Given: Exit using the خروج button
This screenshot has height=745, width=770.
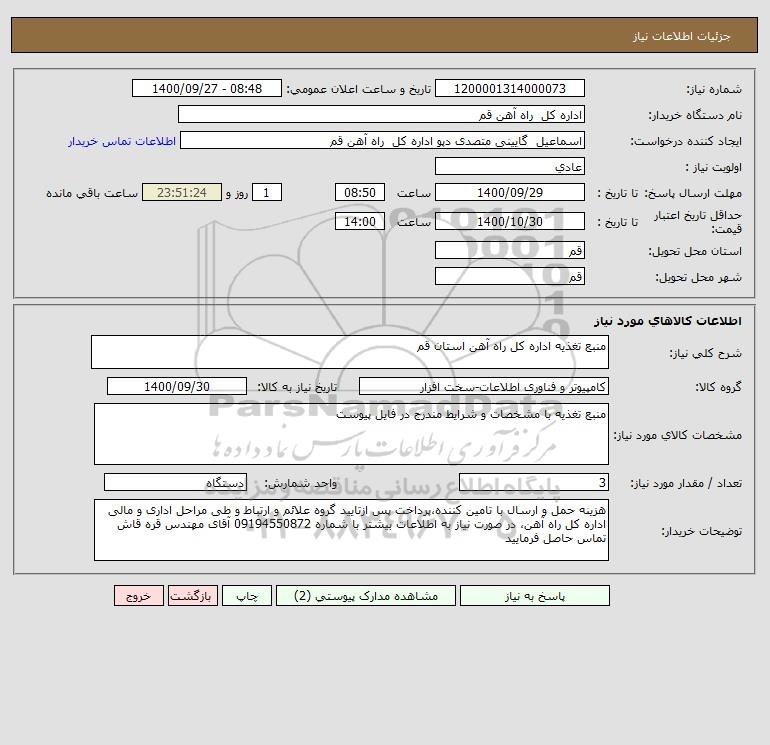Looking at the screenshot, I should (x=139, y=596).
